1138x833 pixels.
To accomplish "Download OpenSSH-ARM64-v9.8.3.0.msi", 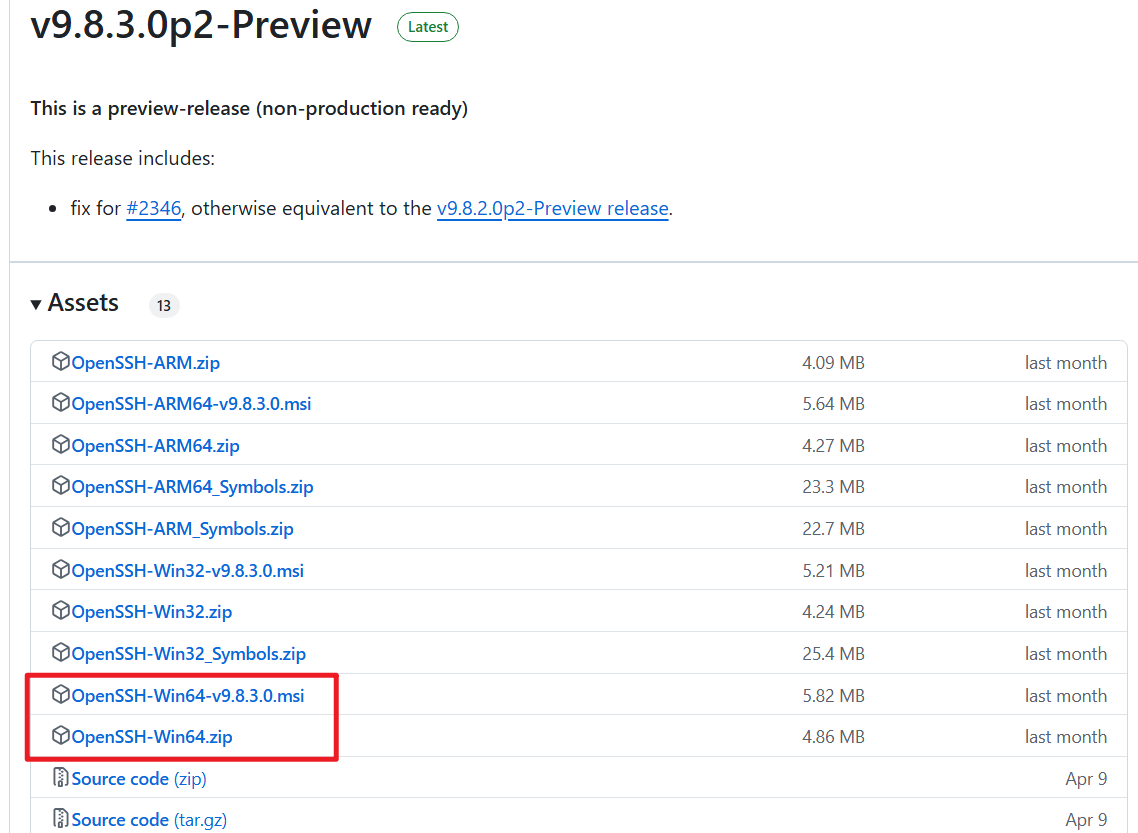I will click(x=191, y=404).
